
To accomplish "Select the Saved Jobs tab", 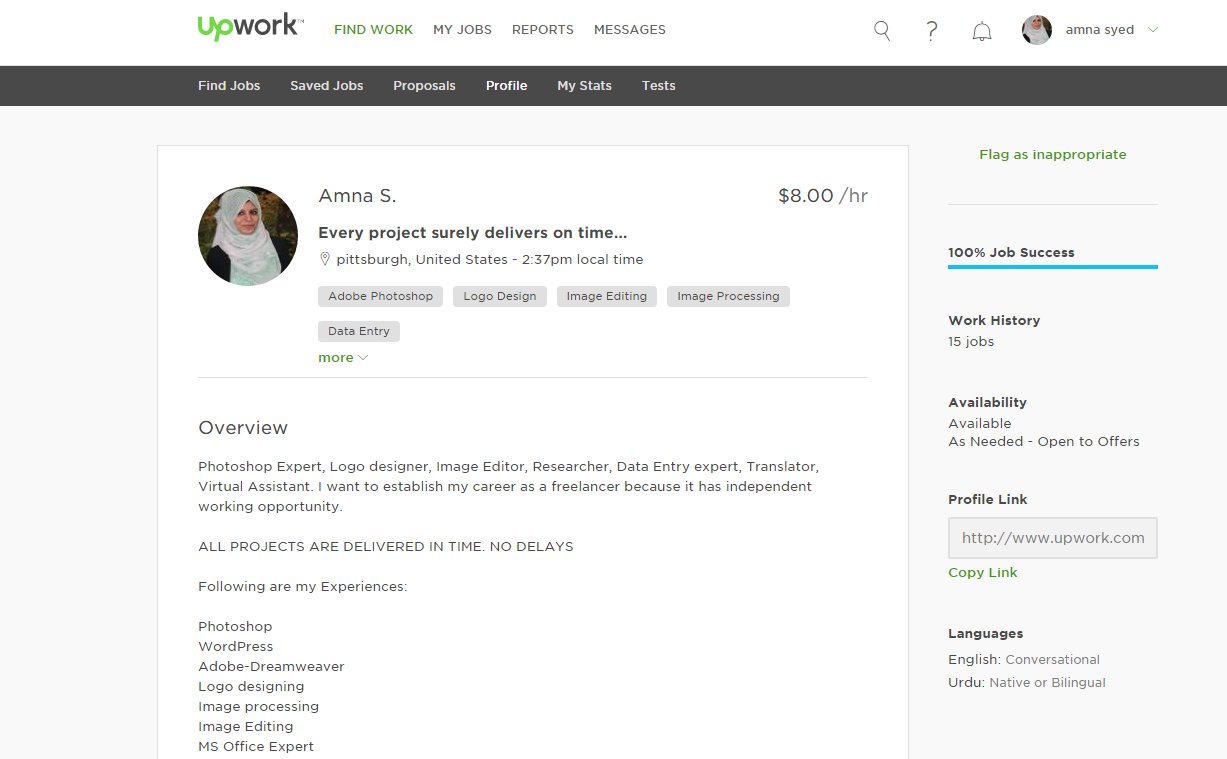I will tap(327, 86).
